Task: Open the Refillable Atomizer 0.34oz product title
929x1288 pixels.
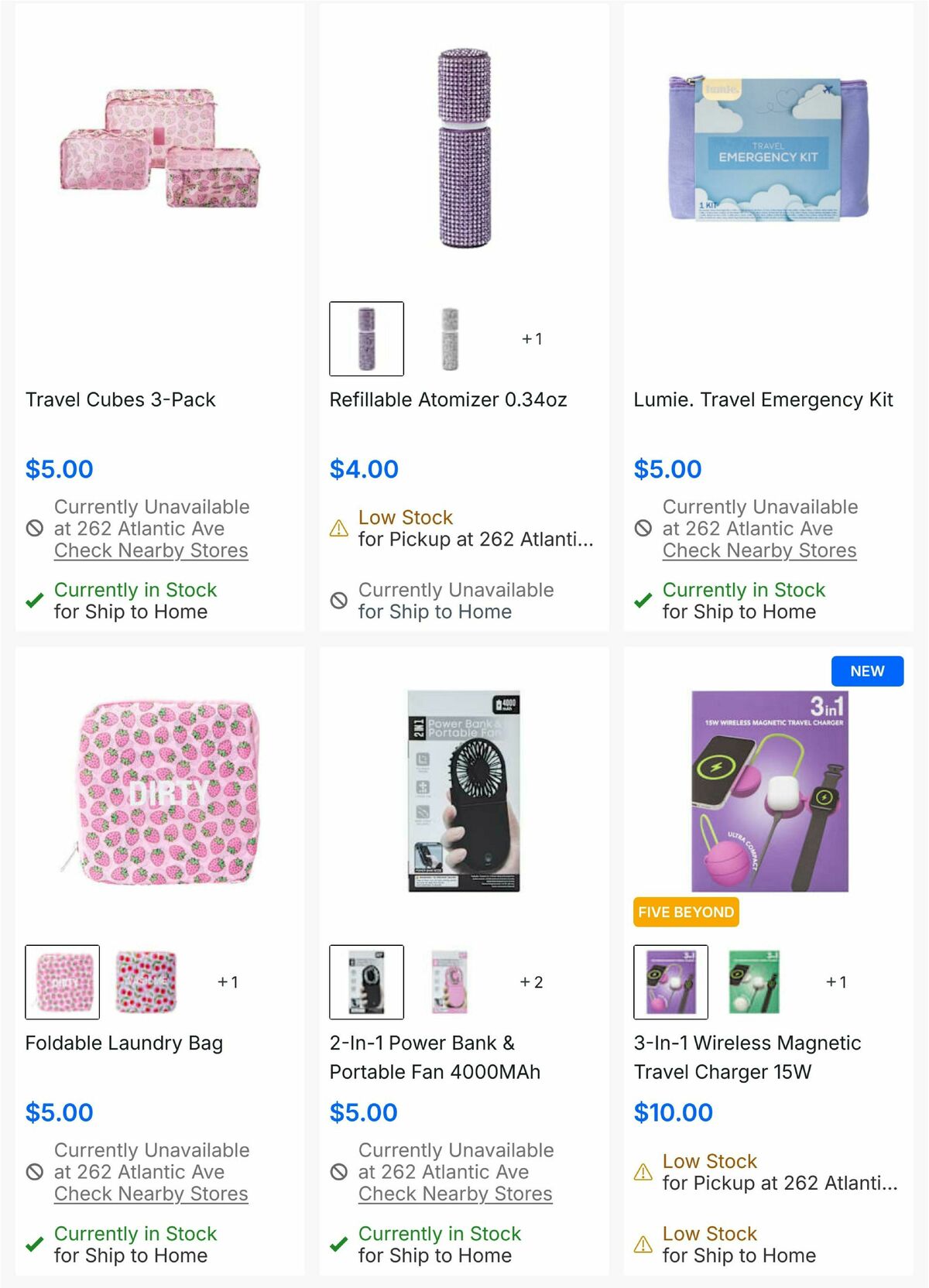Action: pyautogui.click(x=448, y=399)
